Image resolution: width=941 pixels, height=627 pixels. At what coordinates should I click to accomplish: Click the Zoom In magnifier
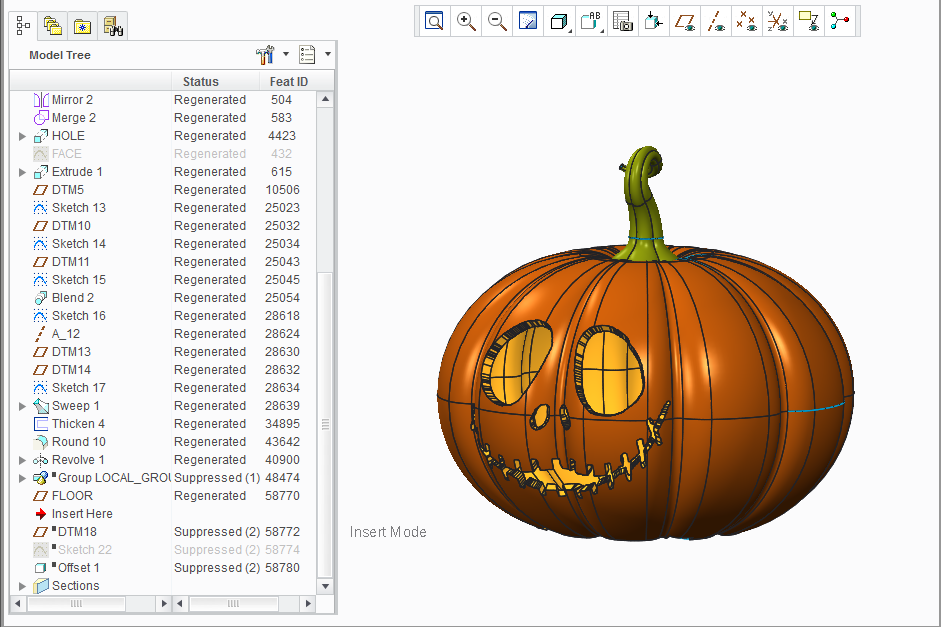[466, 22]
